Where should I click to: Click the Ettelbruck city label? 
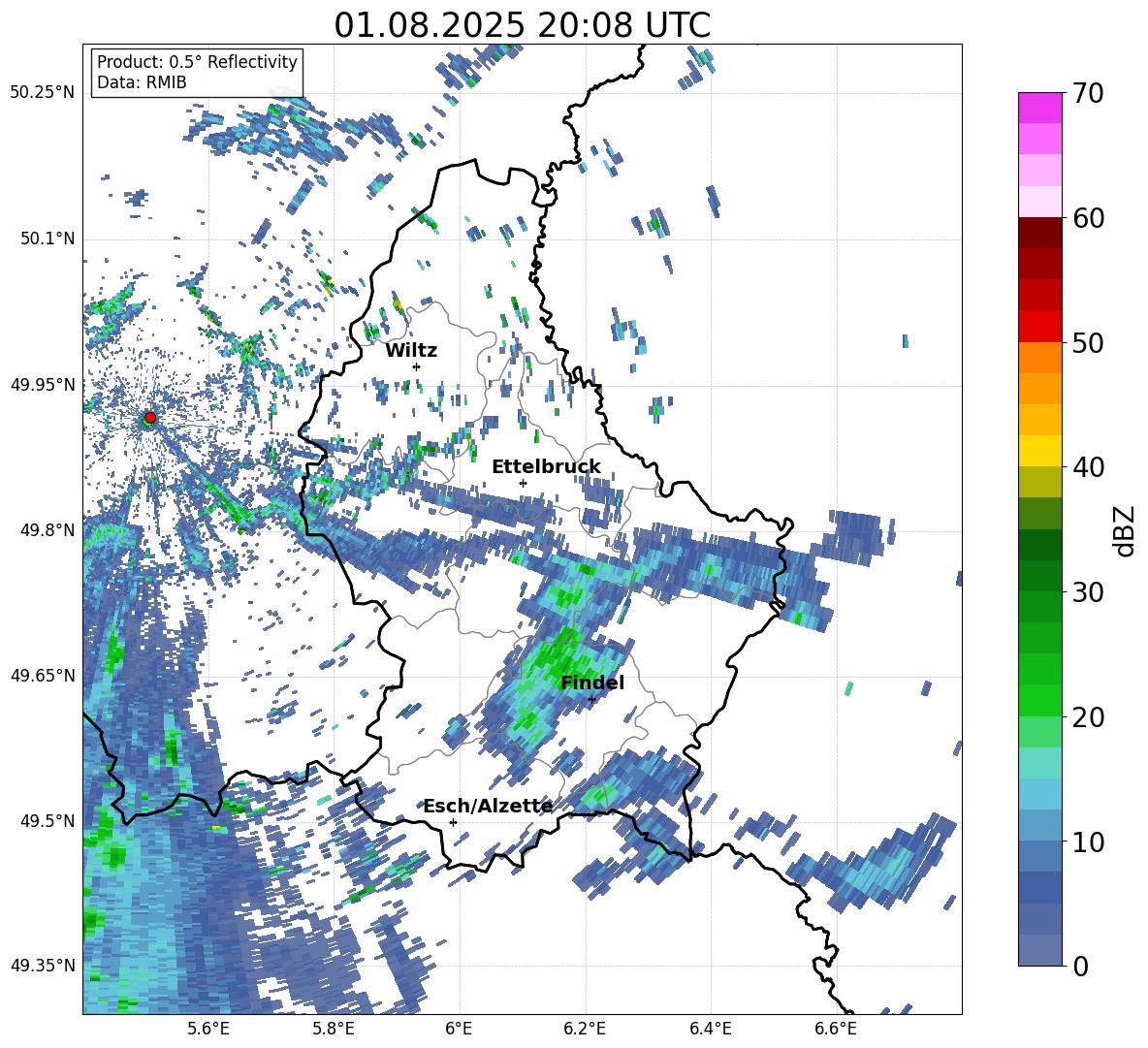coord(546,466)
